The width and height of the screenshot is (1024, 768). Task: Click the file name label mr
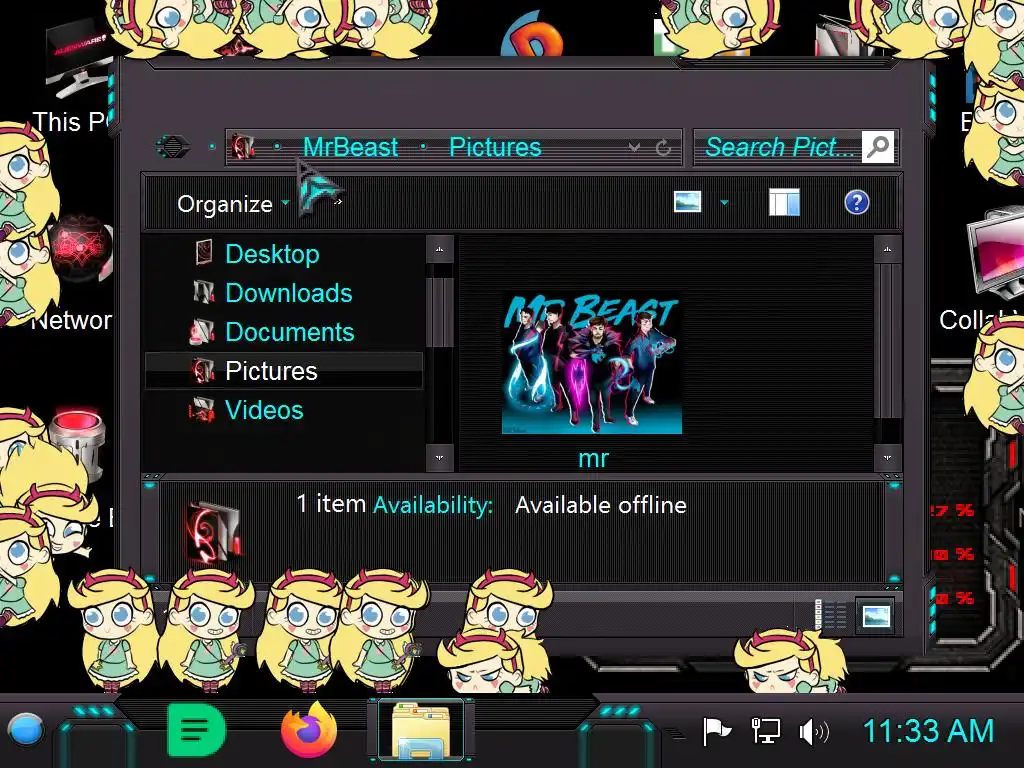pyautogui.click(x=593, y=458)
